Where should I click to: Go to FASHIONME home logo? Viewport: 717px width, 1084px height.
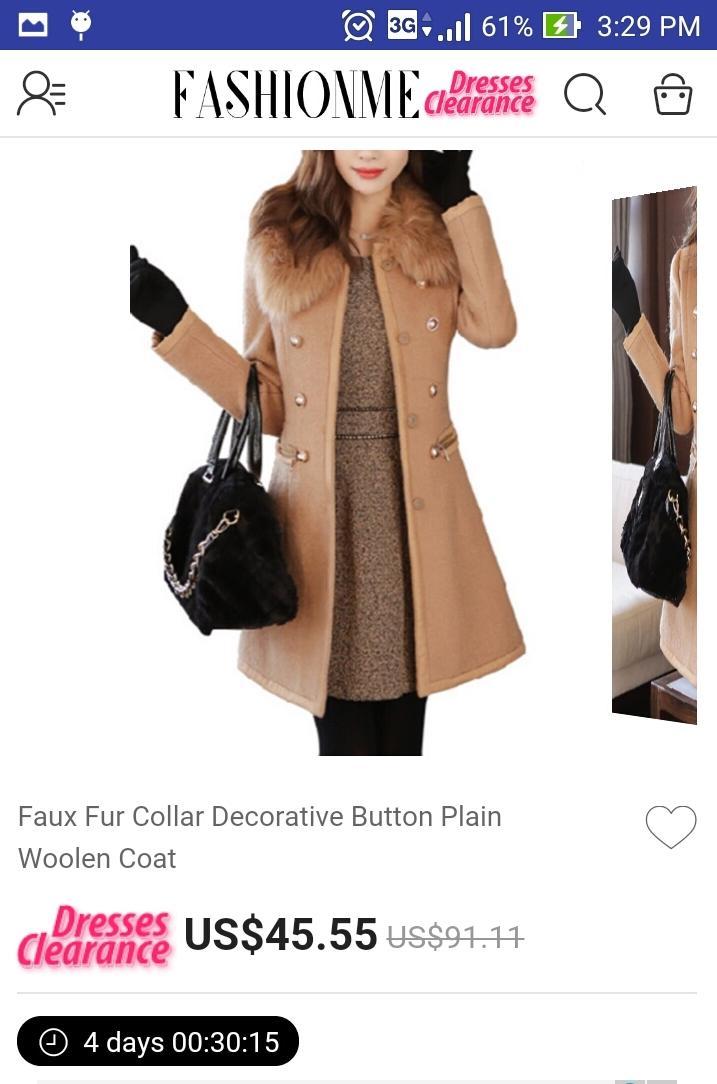pos(296,94)
